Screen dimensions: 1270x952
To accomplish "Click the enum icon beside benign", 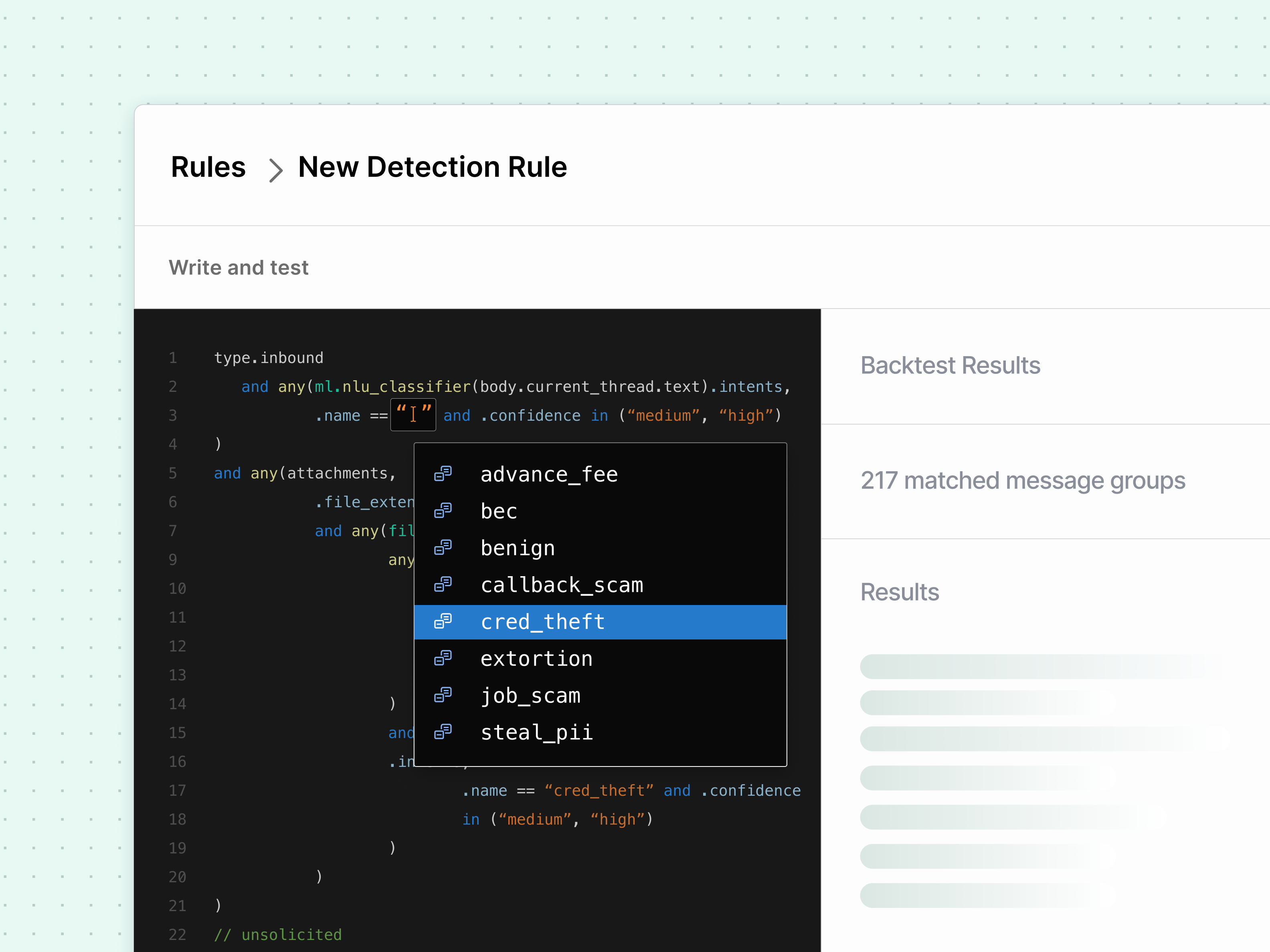I will click(x=443, y=547).
